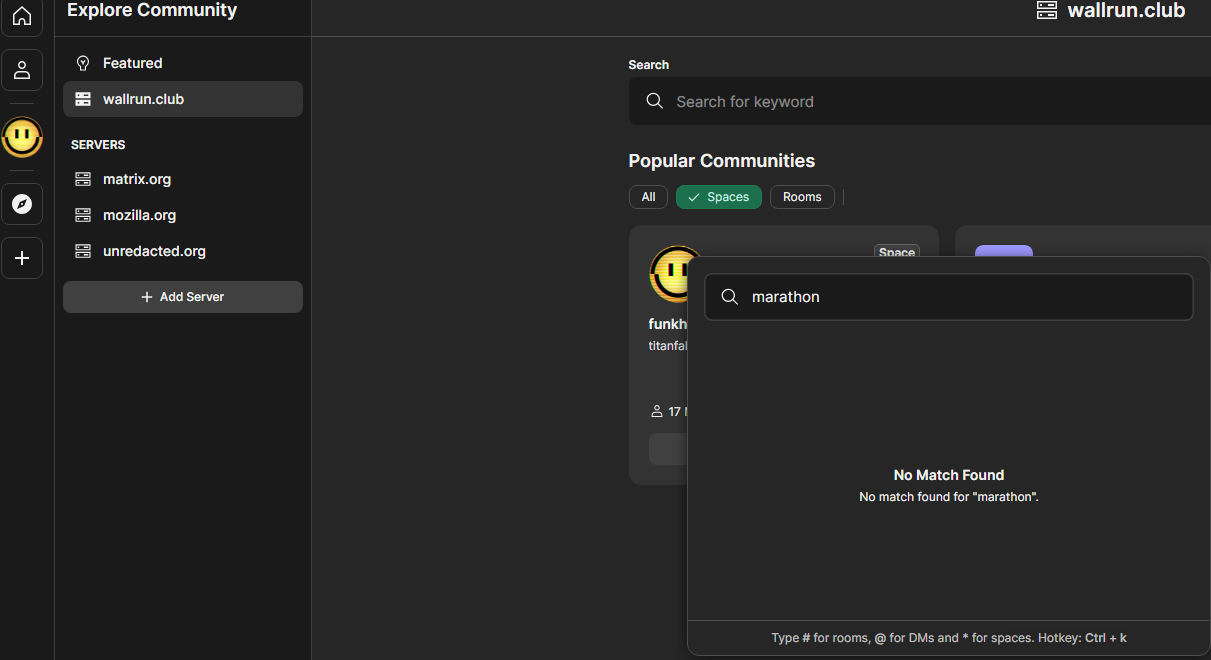1211x660 pixels.
Task: Click the Featured lightbulb icon
Action: click(83, 63)
